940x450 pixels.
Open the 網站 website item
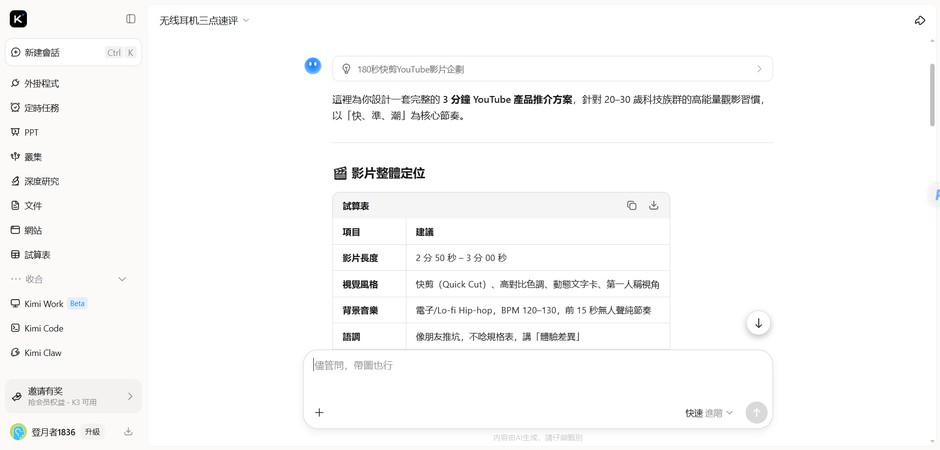click(x=73, y=230)
